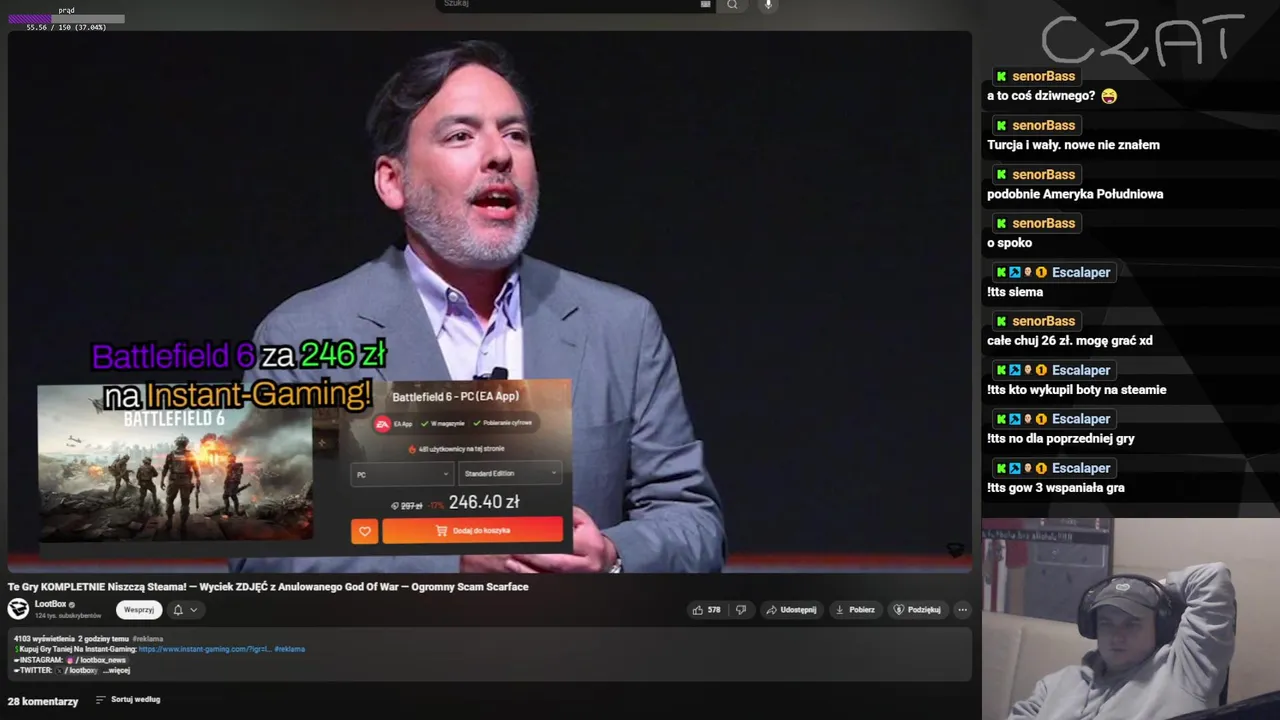The image size is (1280, 720).
Task: Join channel with Wesprzyj button
Action: tap(139, 609)
